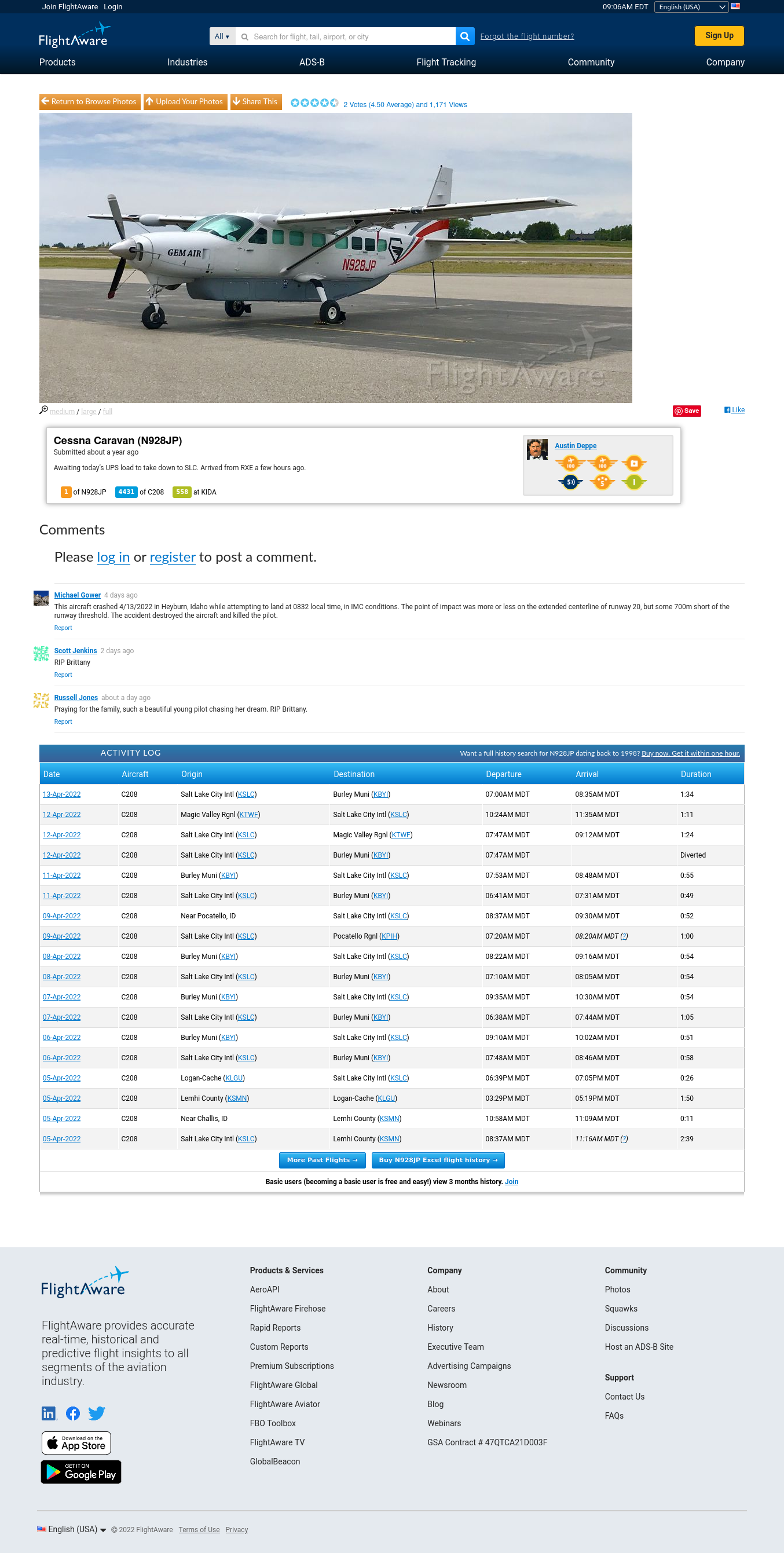
Task: Click the first orange 100 badge
Action: click(570, 463)
